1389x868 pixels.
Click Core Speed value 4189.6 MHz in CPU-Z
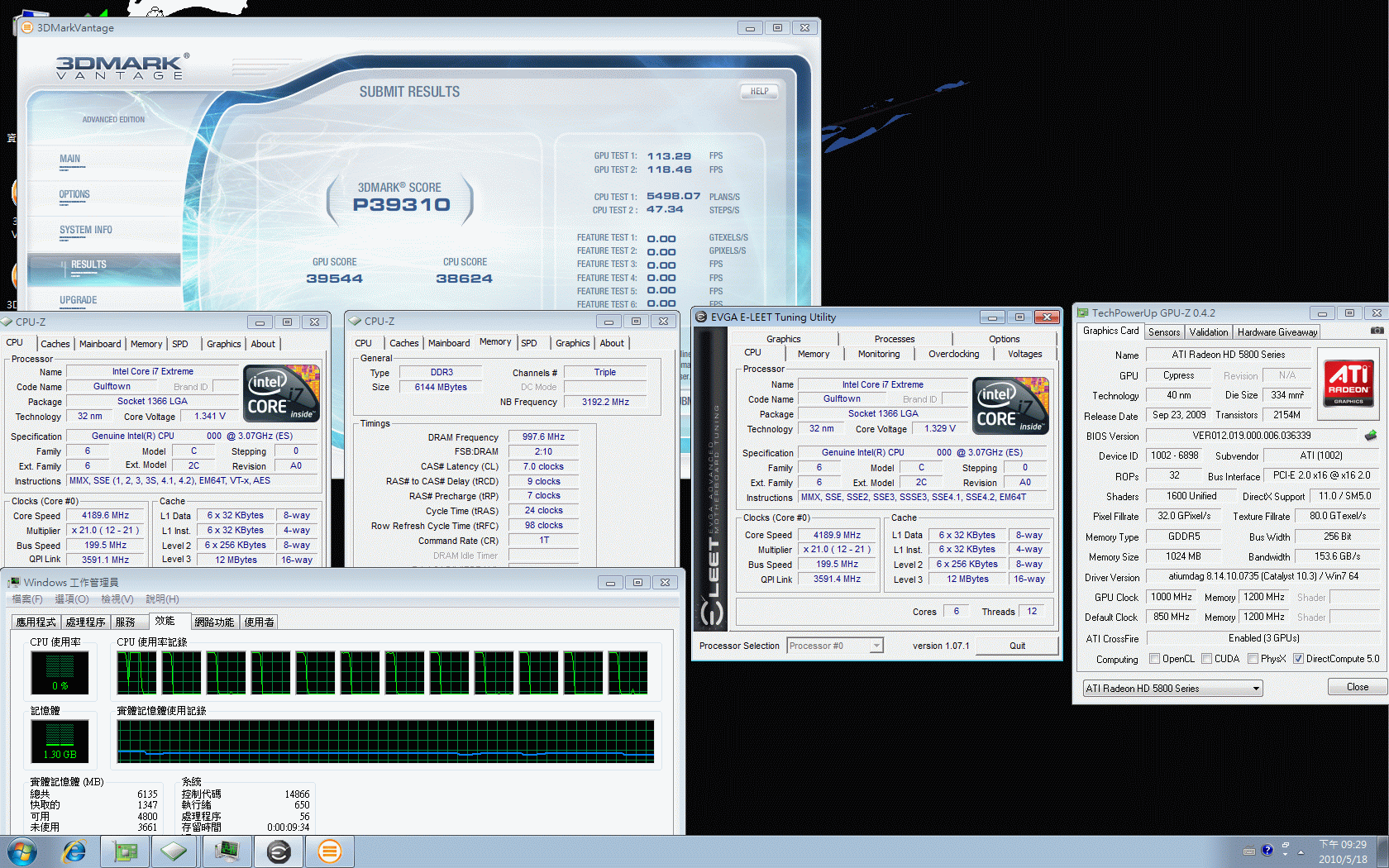coord(105,515)
